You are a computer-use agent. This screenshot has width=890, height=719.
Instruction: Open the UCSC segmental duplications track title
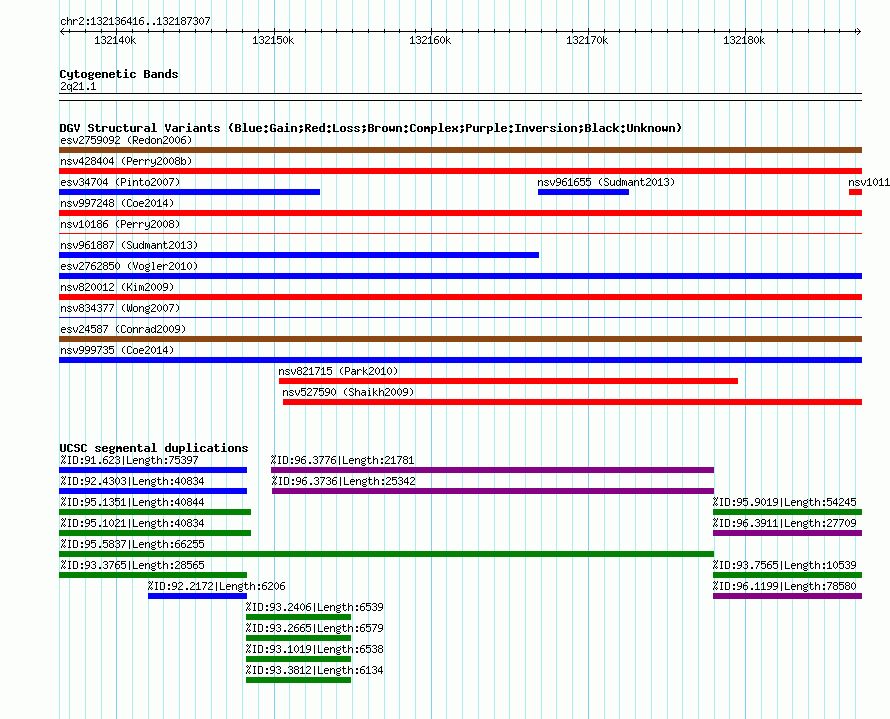pos(154,448)
